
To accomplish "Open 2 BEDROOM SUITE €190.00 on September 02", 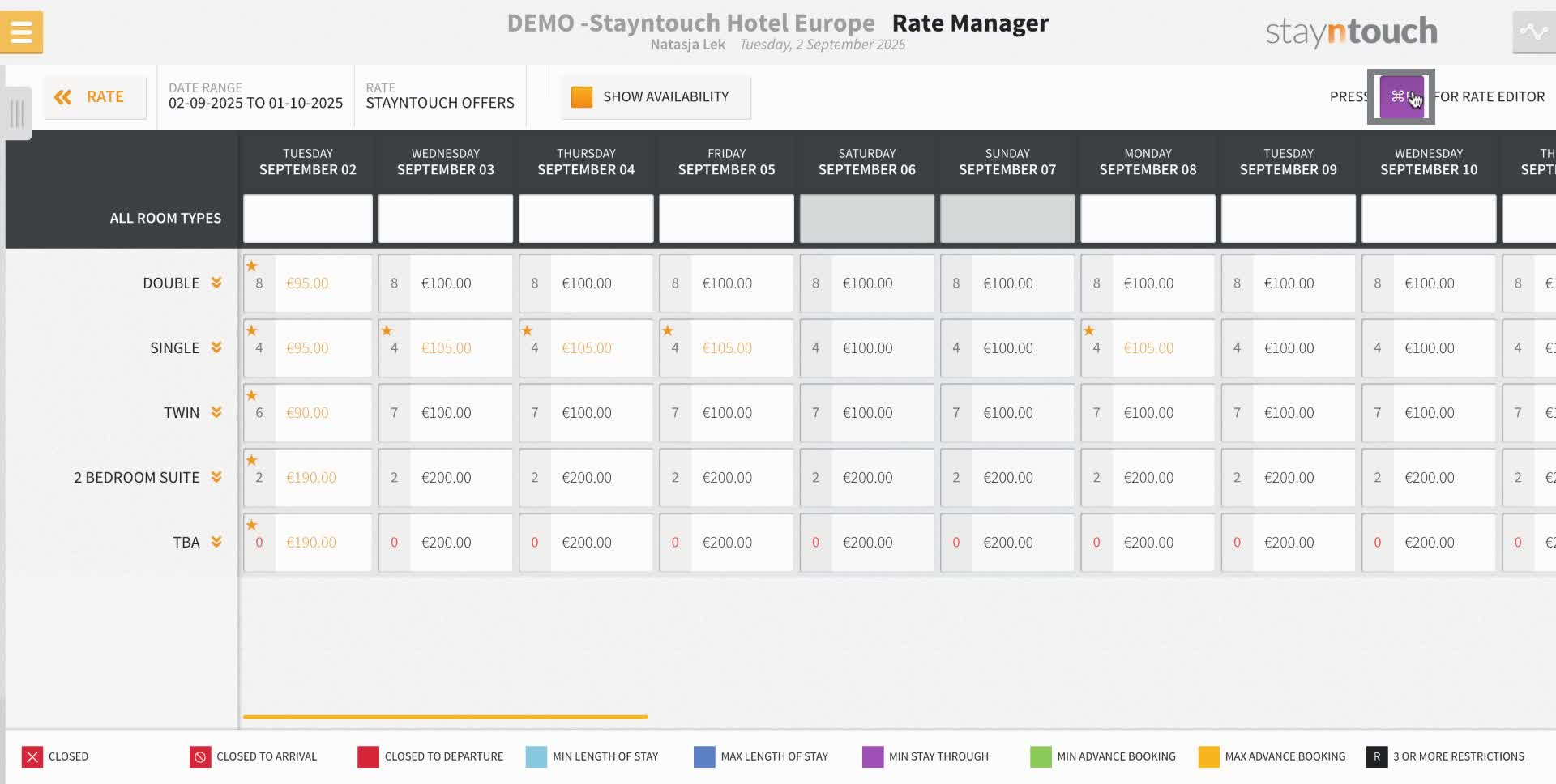I will 308,478.
